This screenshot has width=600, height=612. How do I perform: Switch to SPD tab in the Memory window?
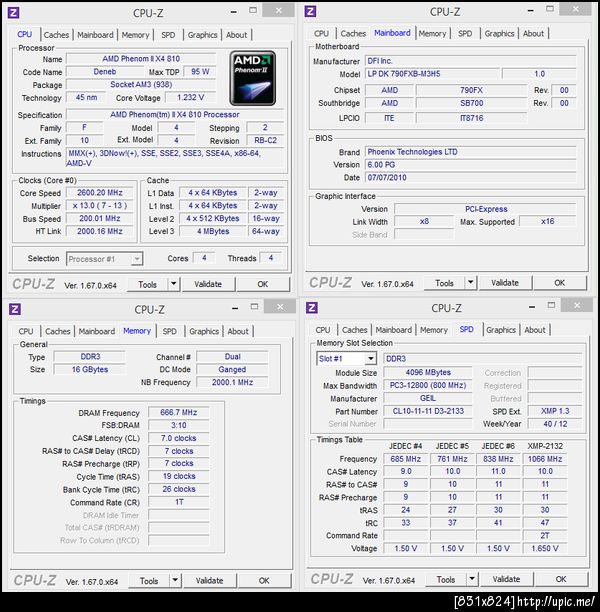169,331
